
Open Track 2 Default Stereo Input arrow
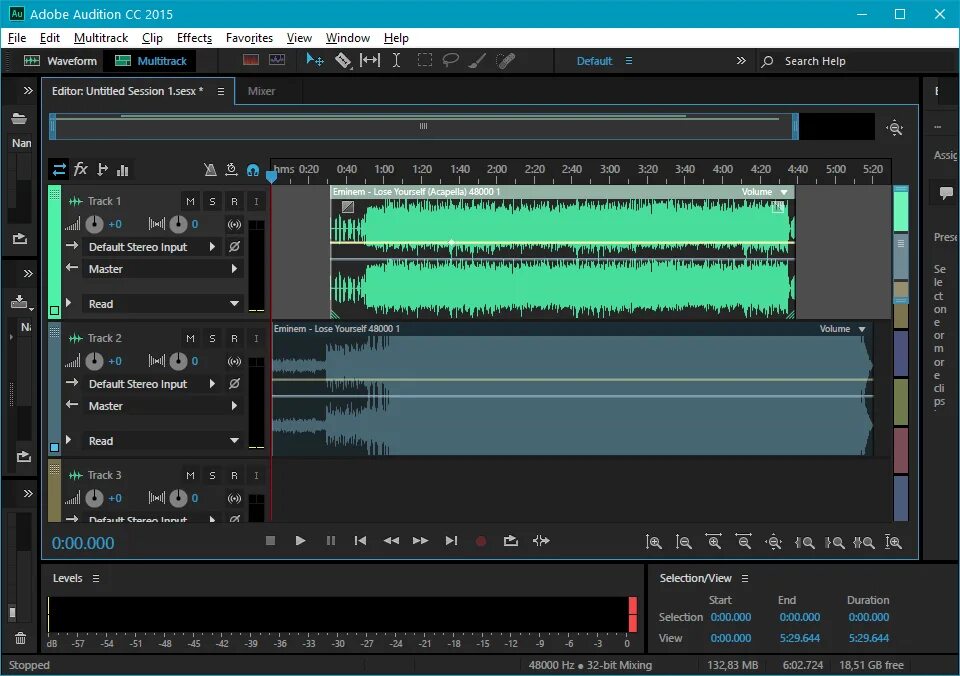pyautogui.click(x=212, y=384)
